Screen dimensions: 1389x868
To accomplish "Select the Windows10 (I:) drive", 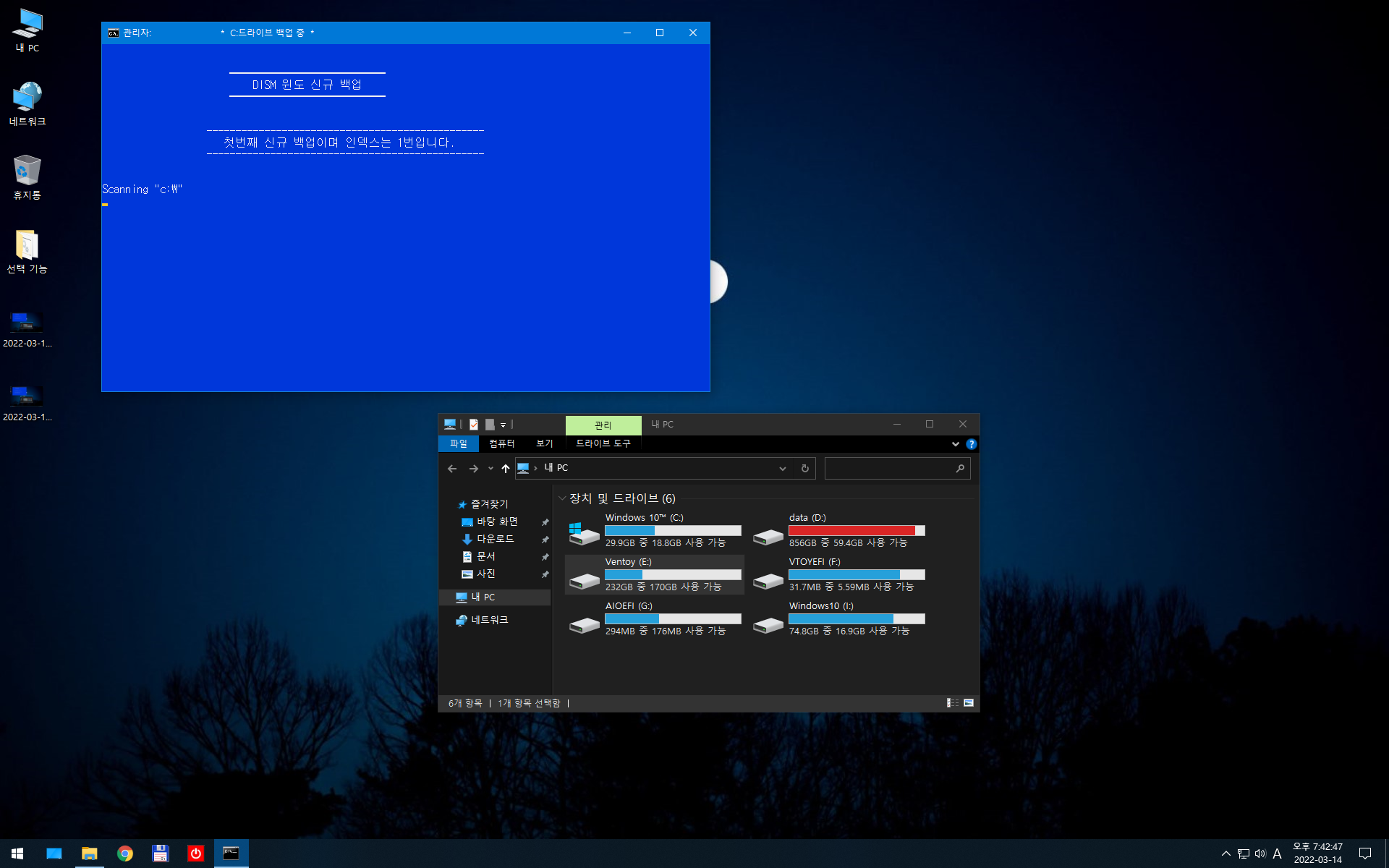I will (838, 618).
